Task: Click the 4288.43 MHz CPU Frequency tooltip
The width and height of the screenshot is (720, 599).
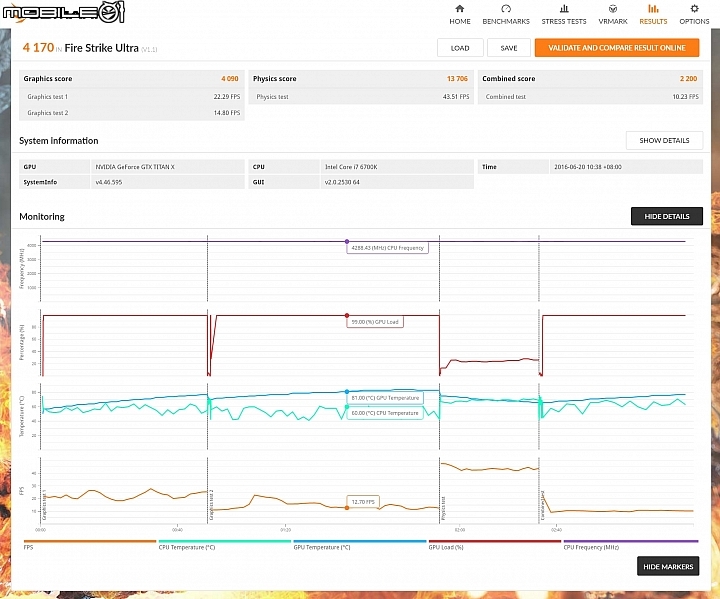Action: (x=387, y=248)
